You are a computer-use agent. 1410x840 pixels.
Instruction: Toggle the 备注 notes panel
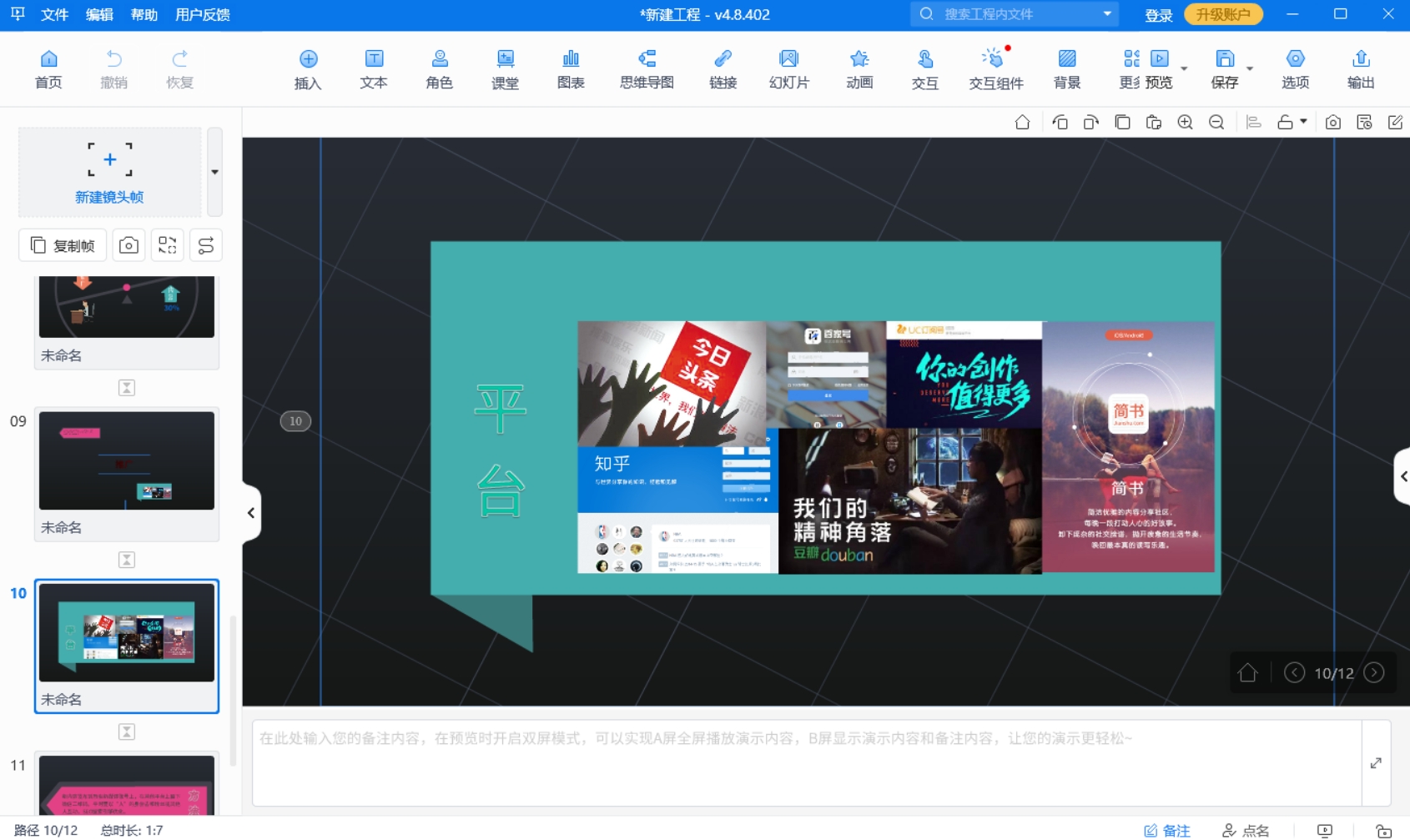[x=1166, y=830]
